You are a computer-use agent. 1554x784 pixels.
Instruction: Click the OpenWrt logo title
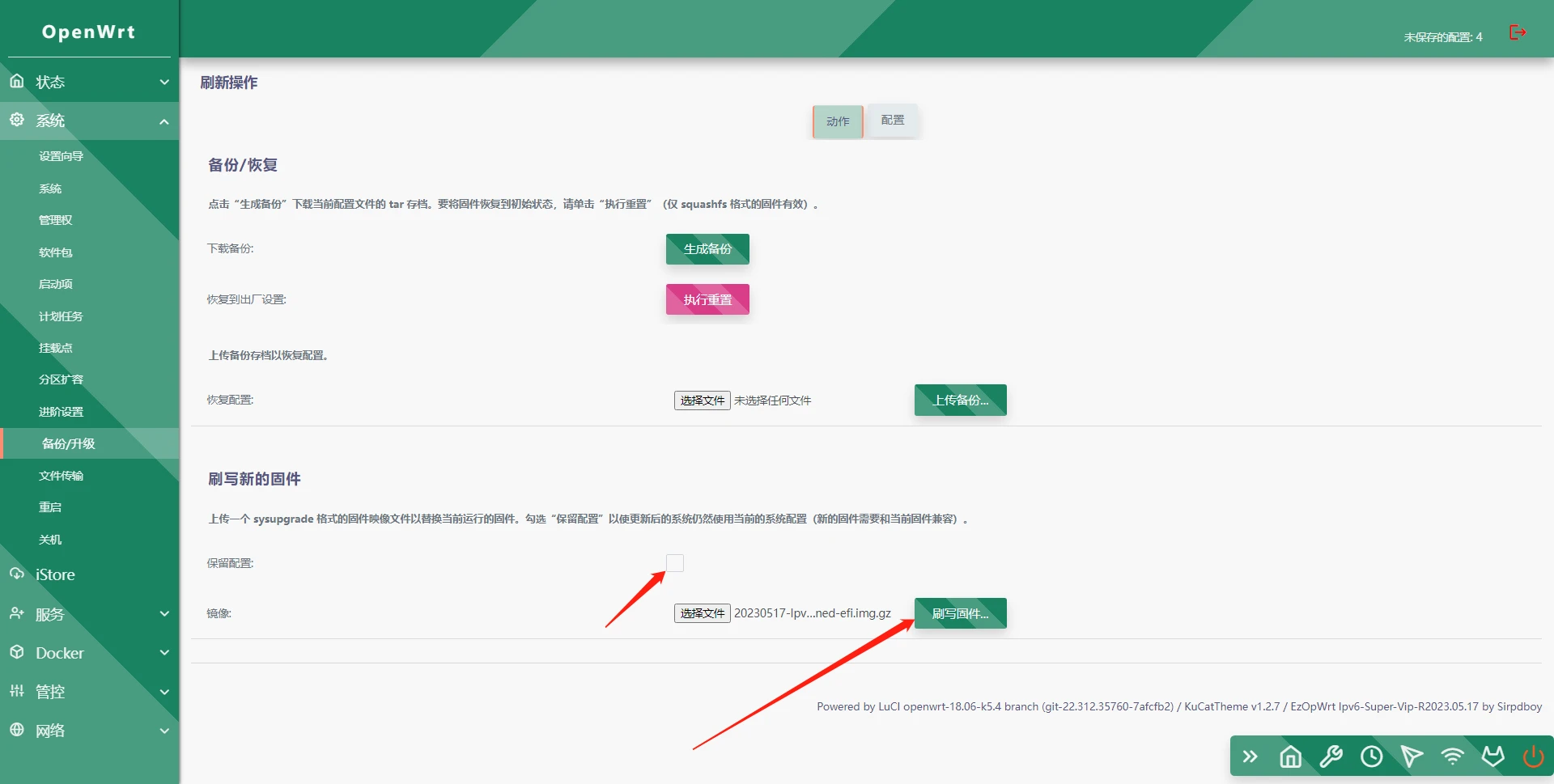pyautogui.click(x=89, y=32)
